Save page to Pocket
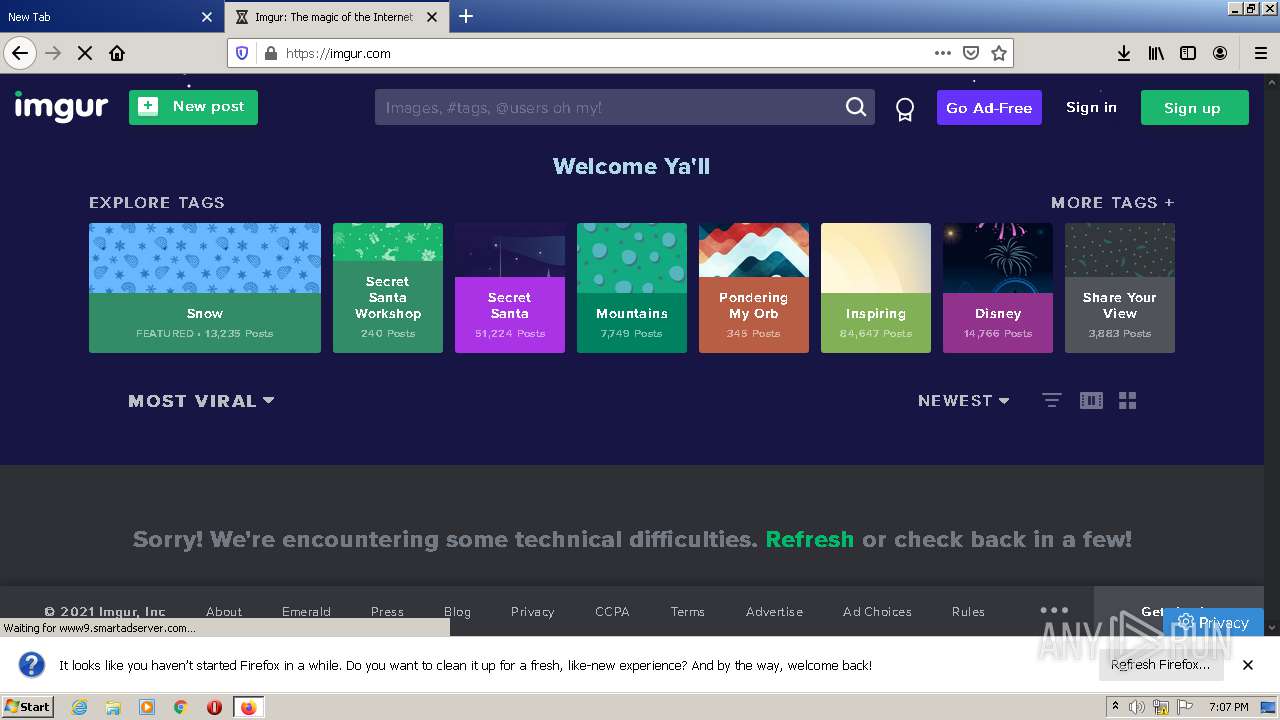This screenshot has height=720, width=1280. click(970, 53)
